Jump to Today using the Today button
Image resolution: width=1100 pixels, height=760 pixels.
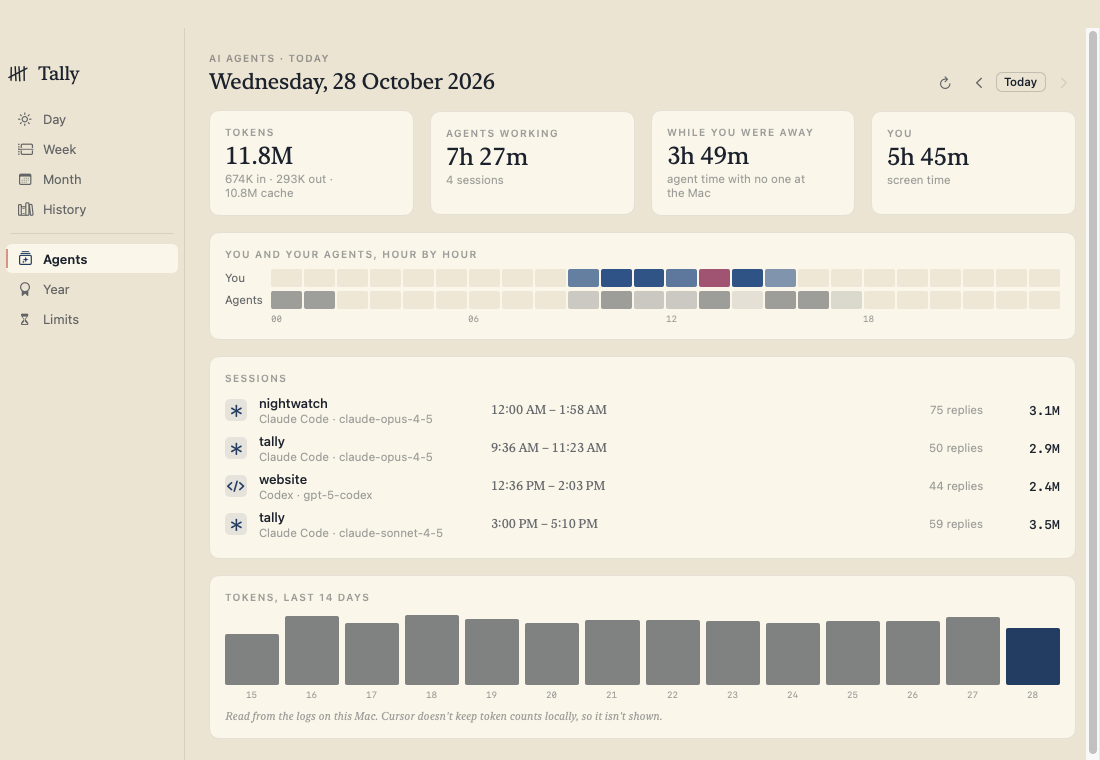pos(1021,82)
